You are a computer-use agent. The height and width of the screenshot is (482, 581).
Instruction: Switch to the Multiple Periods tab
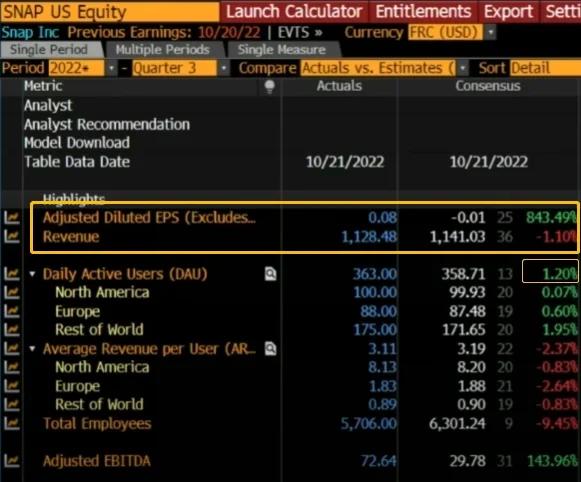tap(163, 50)
